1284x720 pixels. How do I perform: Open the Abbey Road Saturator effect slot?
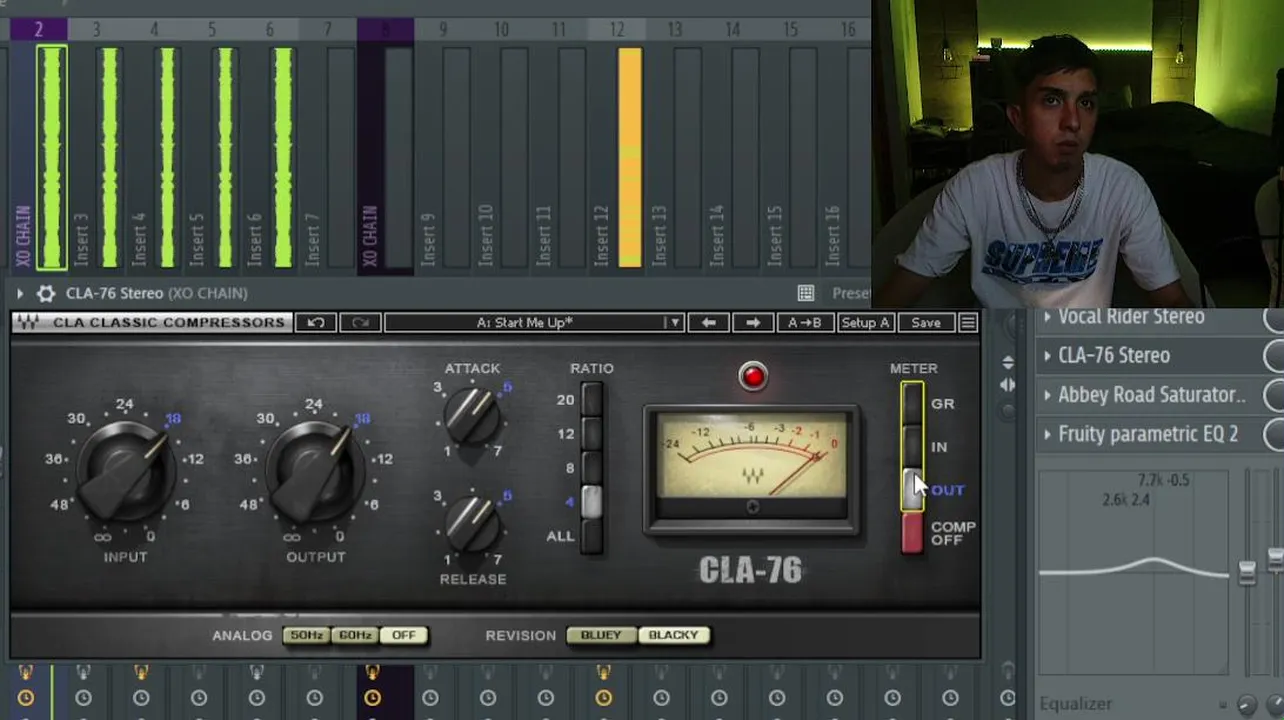coord(1152,395)
